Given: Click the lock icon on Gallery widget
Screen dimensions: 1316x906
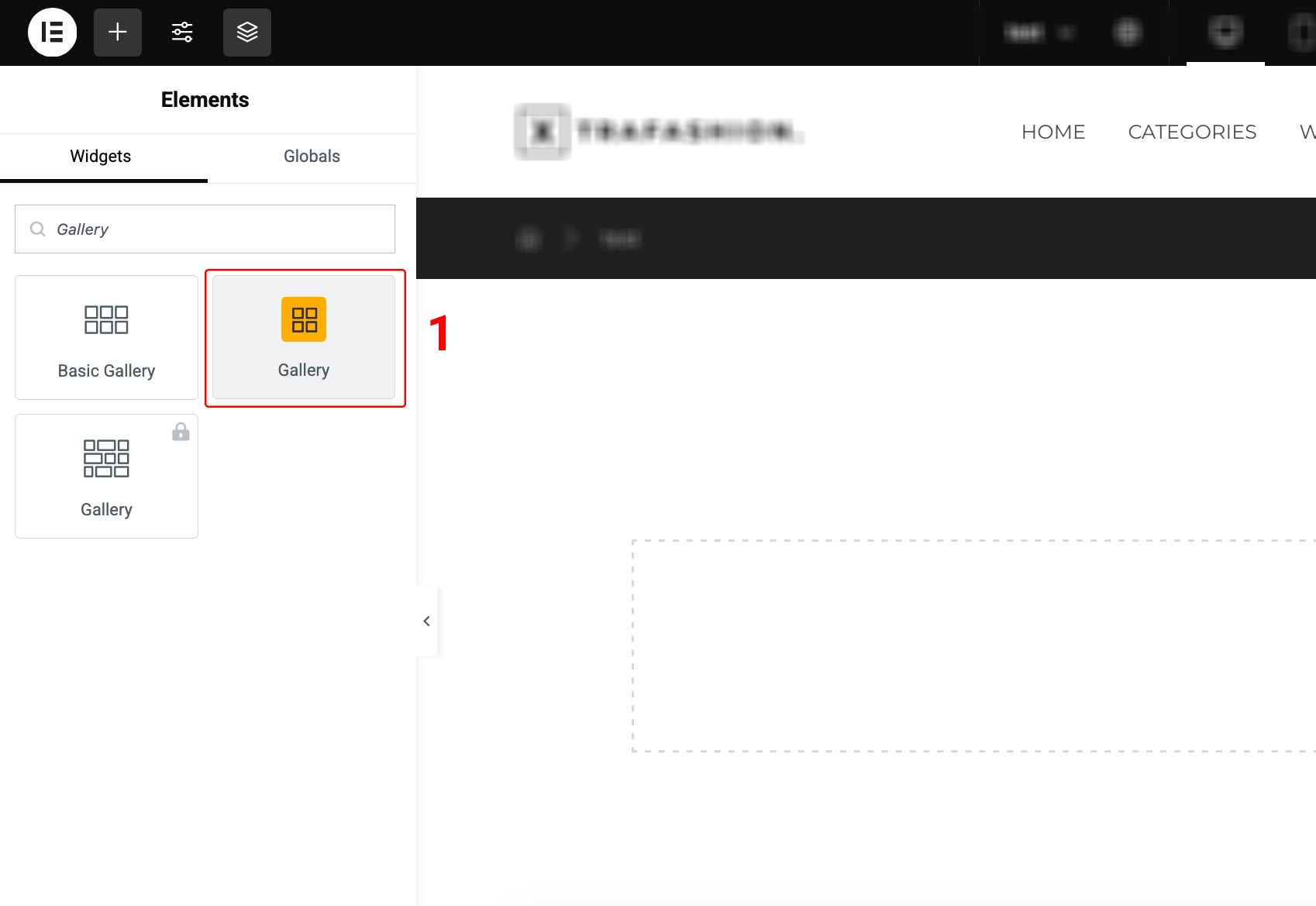Looking at the screenshot, I should coord(181,432).
